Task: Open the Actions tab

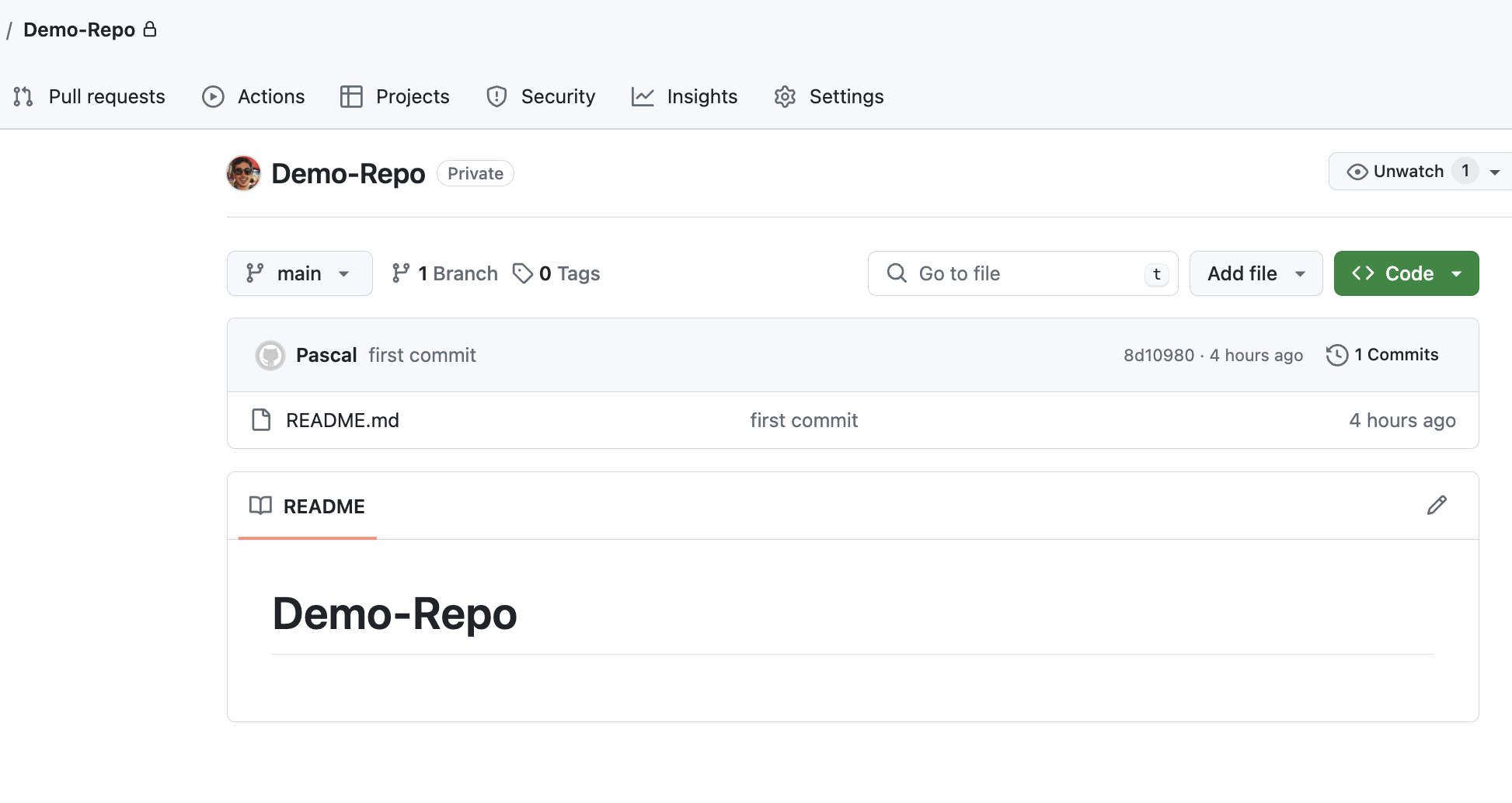Action: 253,96
